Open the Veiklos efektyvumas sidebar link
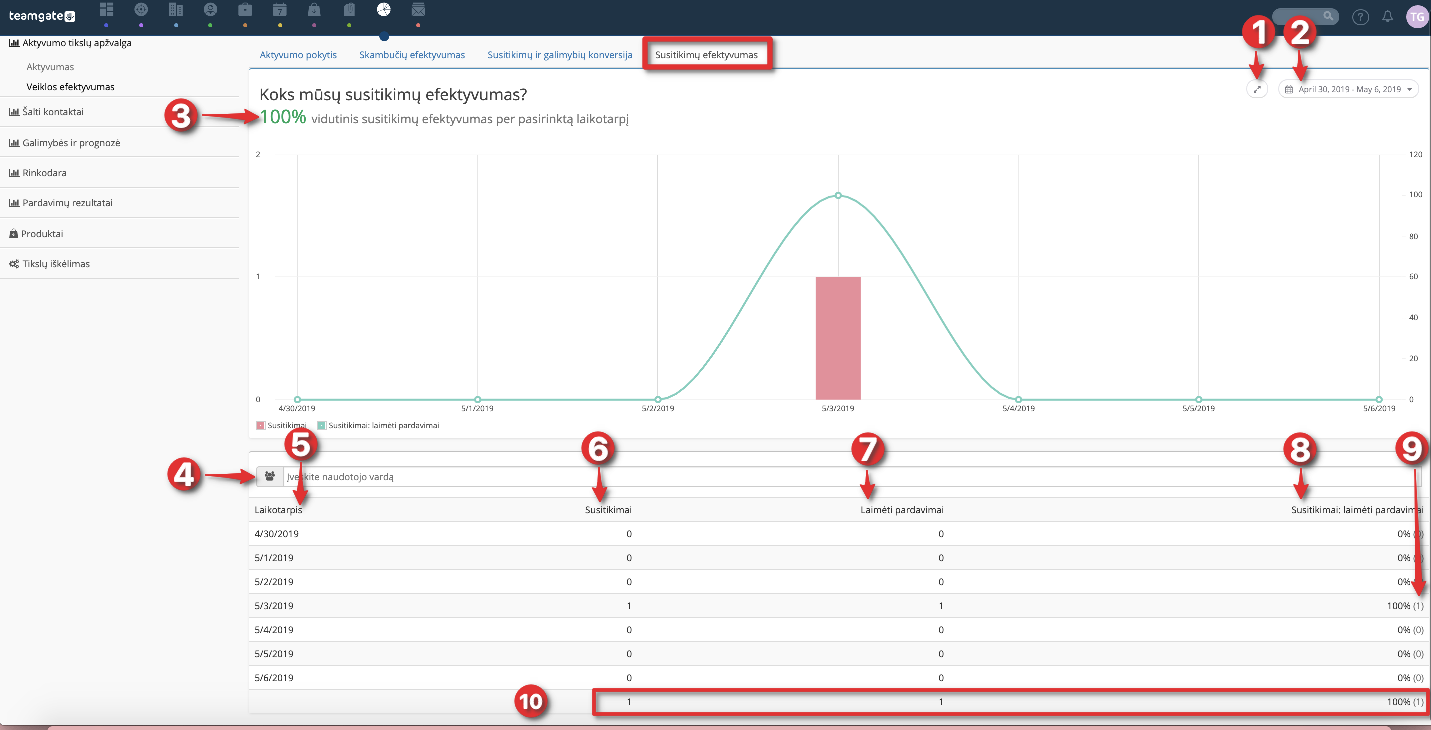Screen dimensions: 1431x730 click(71, 87)
